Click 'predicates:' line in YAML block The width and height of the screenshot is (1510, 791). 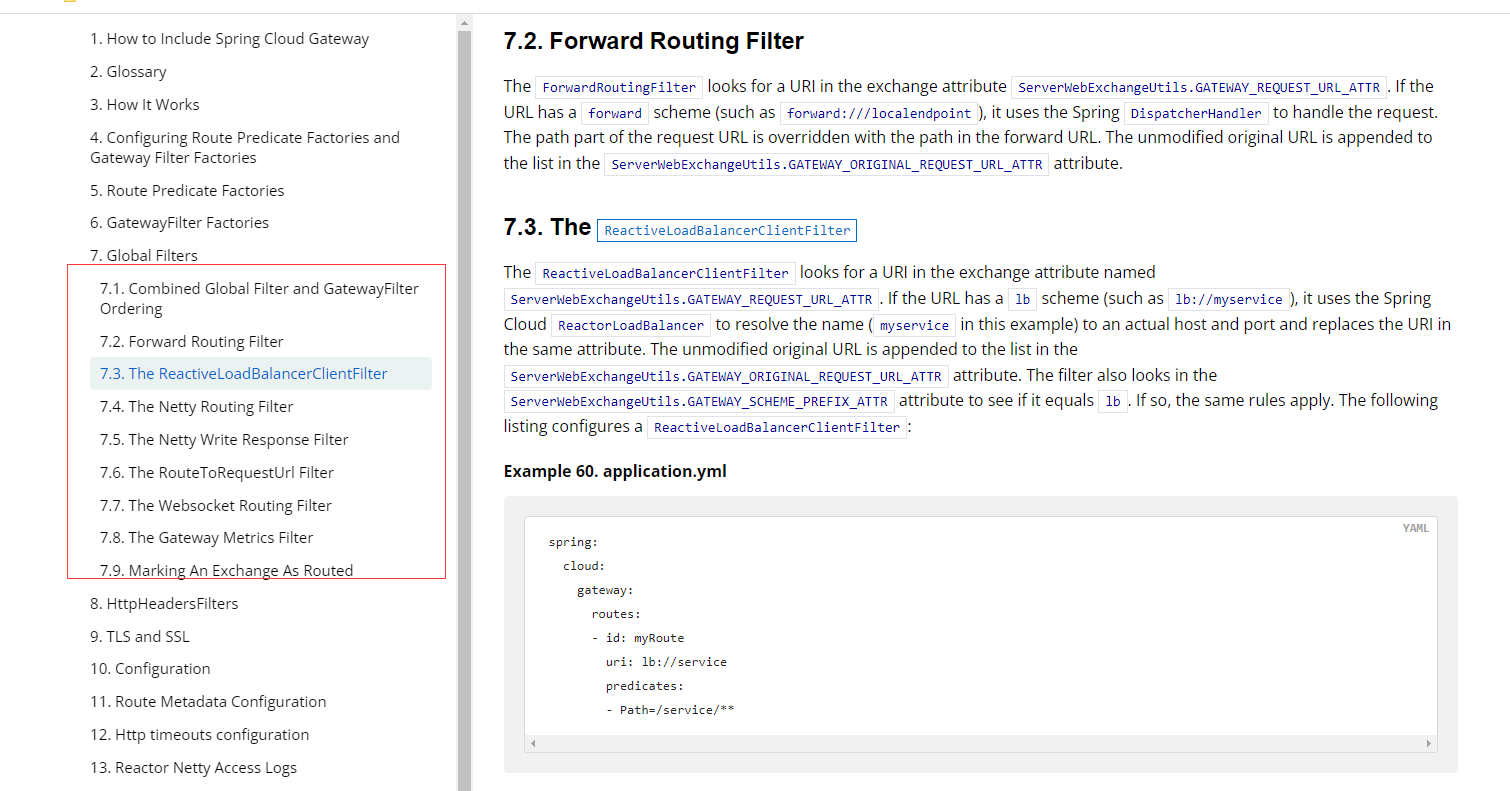[x=644, y=686]
